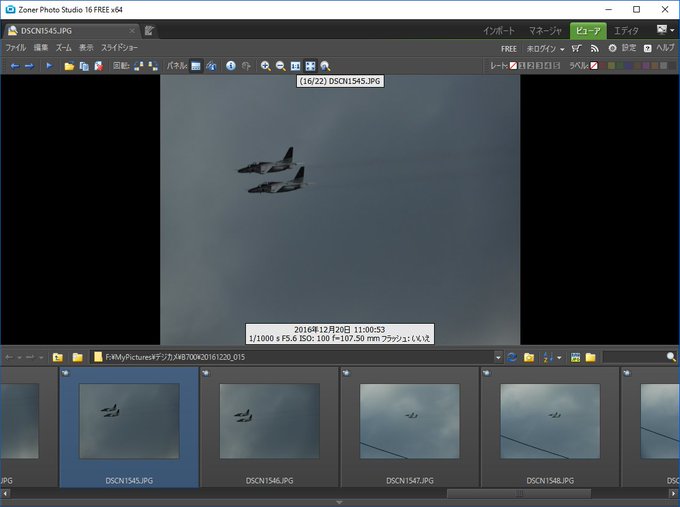Select thumbnail DSCN1546.JPG

click(x=269, y=427)
